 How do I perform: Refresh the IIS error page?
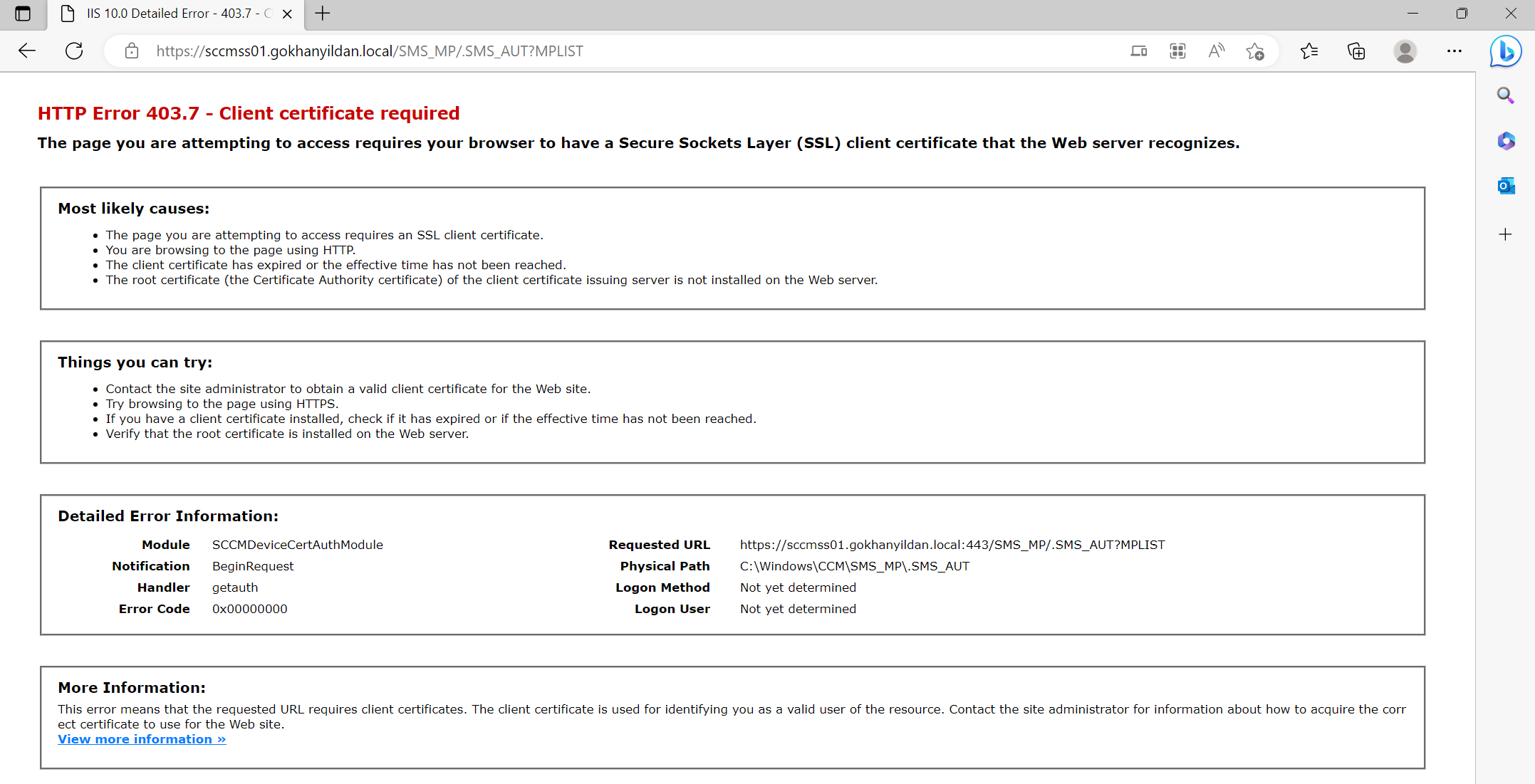point(74,51)
